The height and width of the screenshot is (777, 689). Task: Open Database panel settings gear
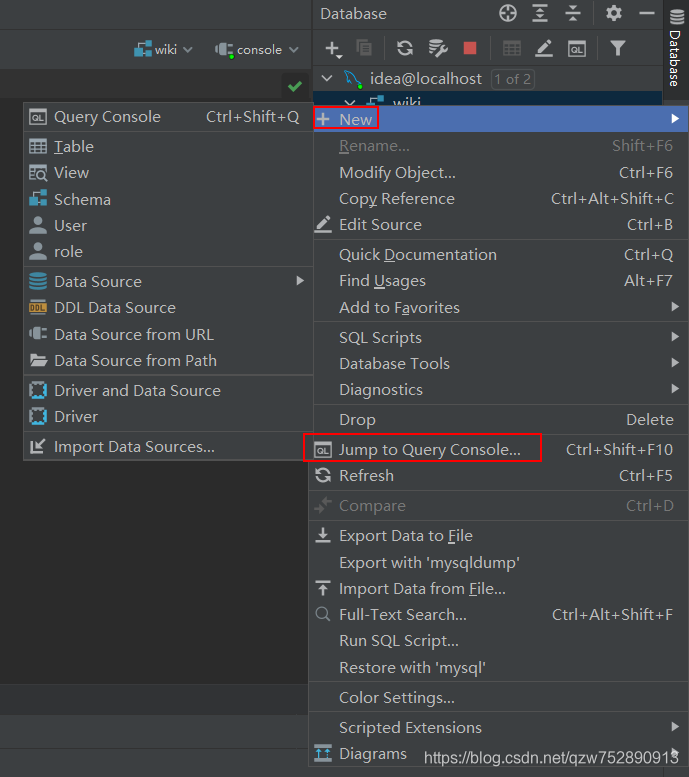tap(614, 13)
